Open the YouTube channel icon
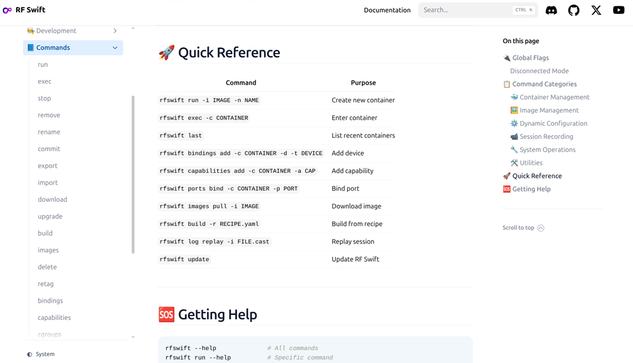Viewport: 633px width, 363px height. coord(618,10)
